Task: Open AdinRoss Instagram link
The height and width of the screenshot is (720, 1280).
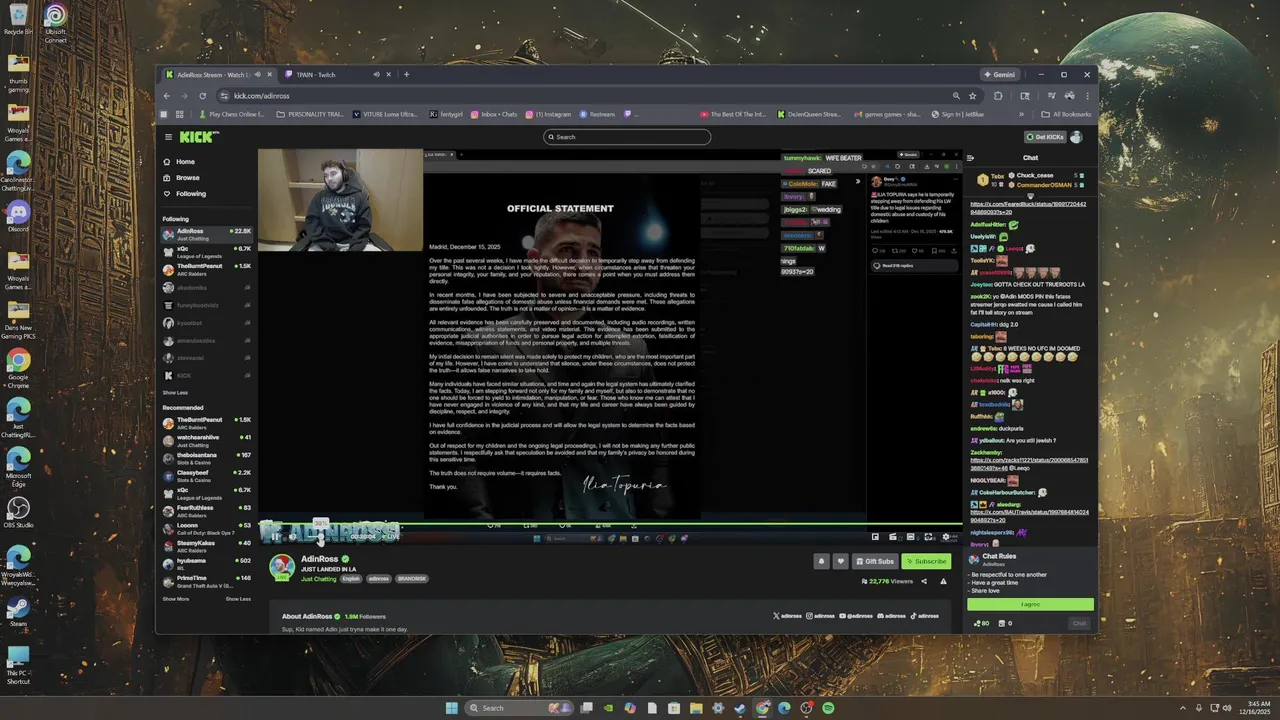Action: [x=822, y=616]
